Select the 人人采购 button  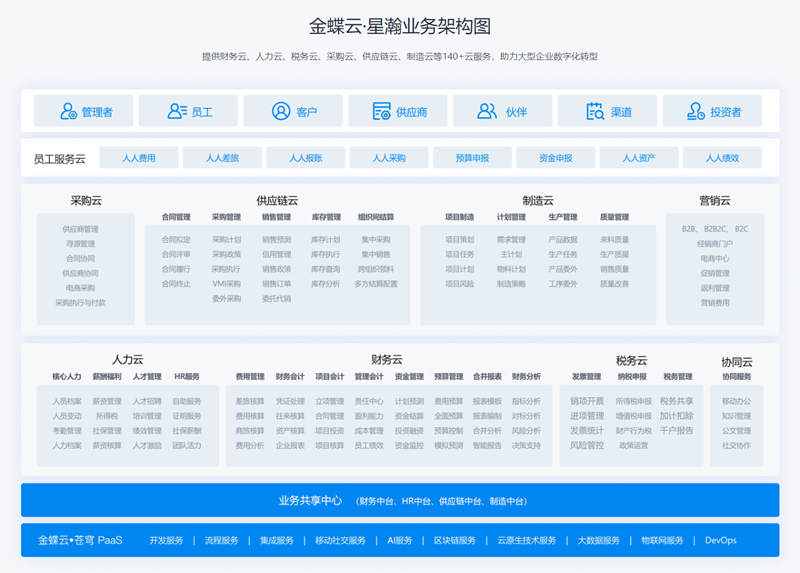pyautogui.click(x=389, y=158)
